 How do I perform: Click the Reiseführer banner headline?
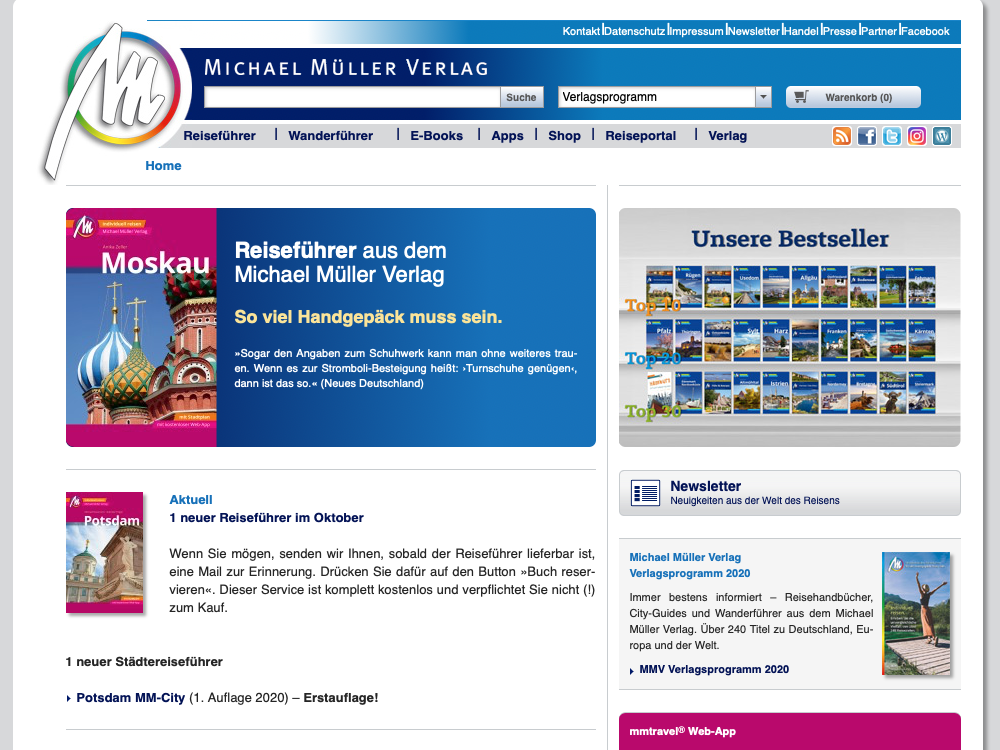pyautogui.click(x=341, y=262)
